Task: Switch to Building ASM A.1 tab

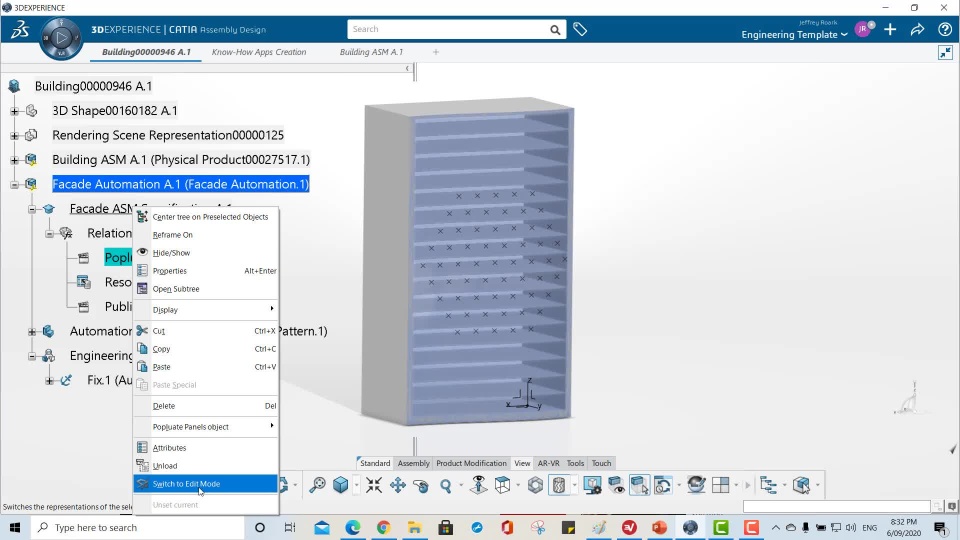Action: [371, 52]
